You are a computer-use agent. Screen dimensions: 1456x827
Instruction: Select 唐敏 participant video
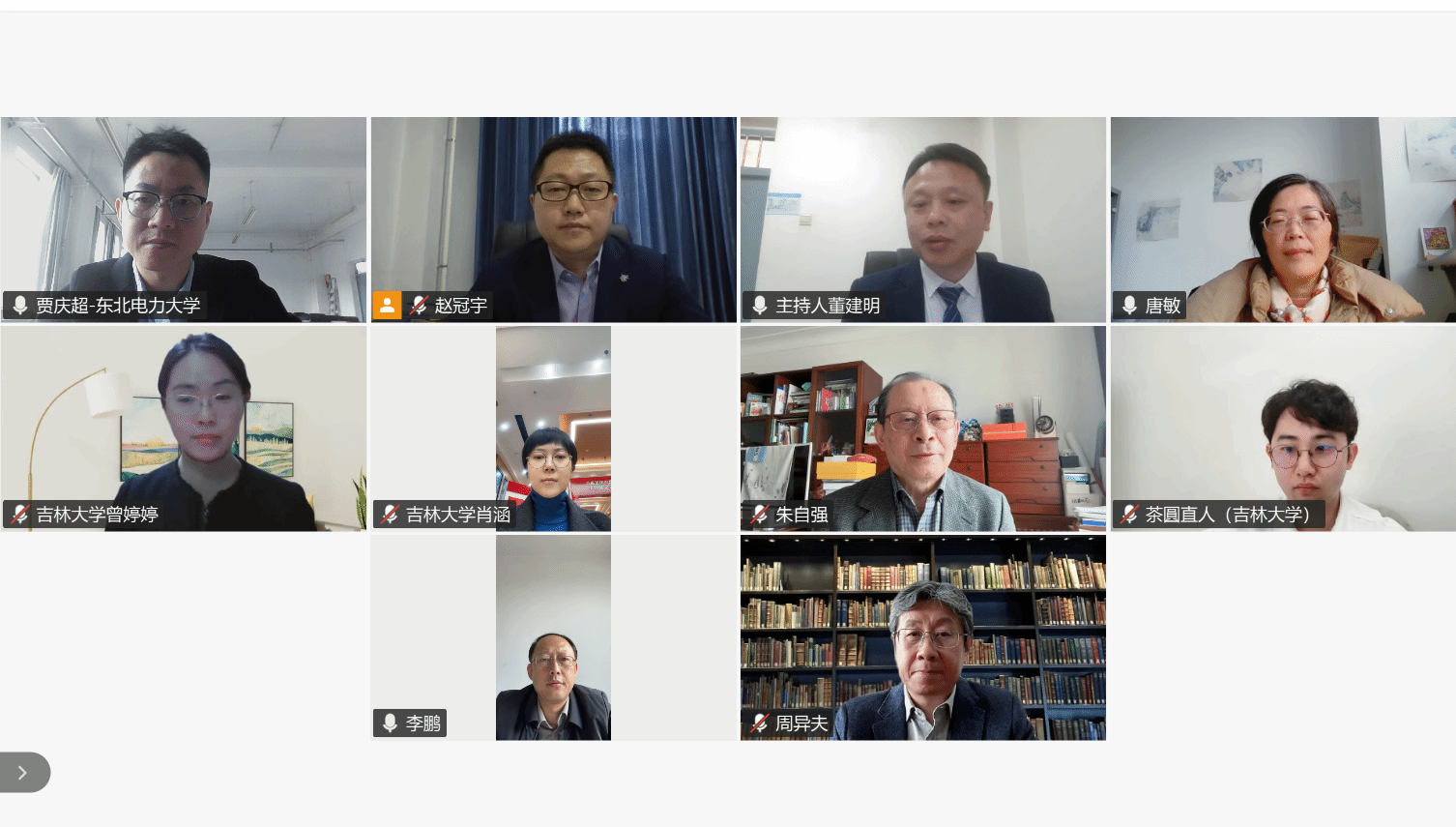(1283, 220)
